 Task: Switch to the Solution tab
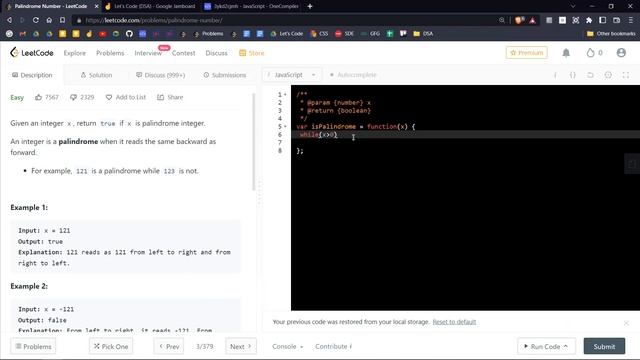click(x=96, y=75)
